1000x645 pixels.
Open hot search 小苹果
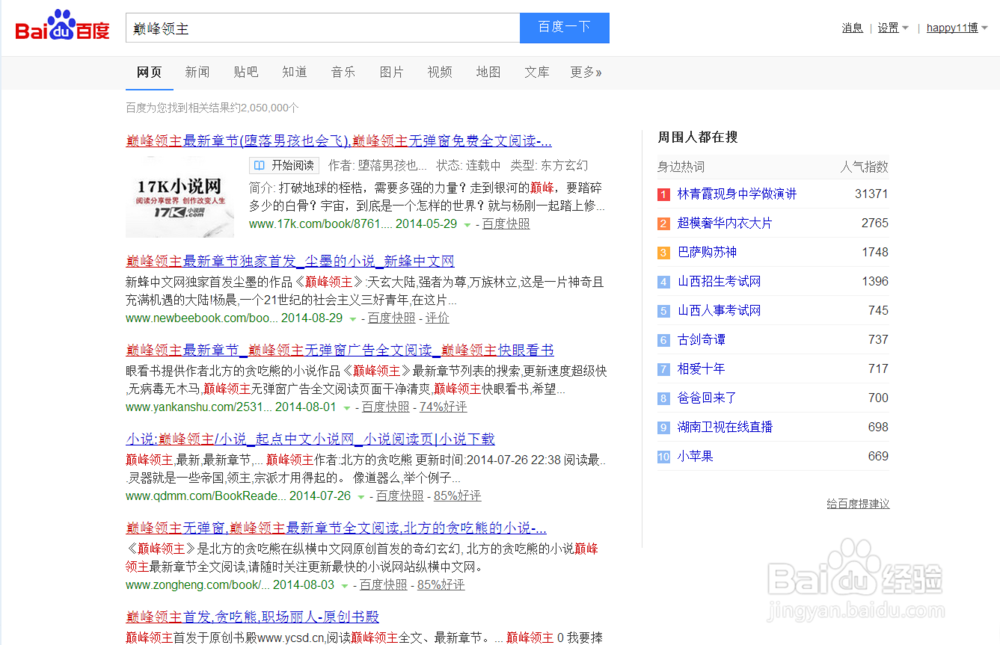pos(695,456)
